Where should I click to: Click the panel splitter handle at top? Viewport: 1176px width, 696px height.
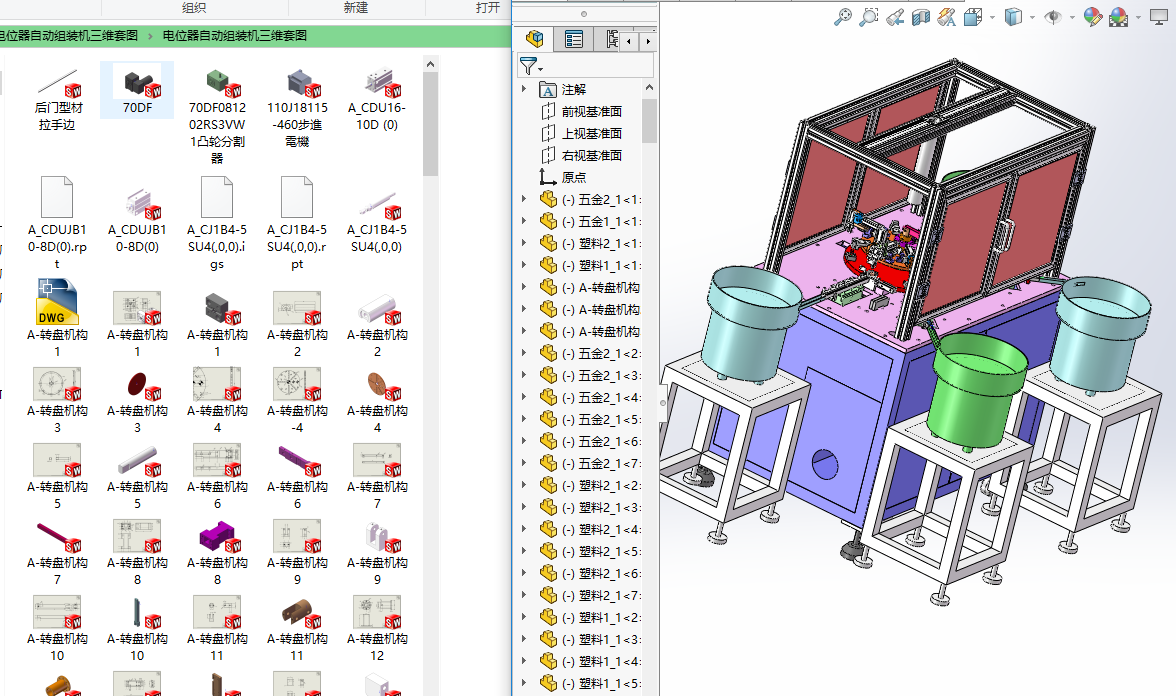pos(584,14)
